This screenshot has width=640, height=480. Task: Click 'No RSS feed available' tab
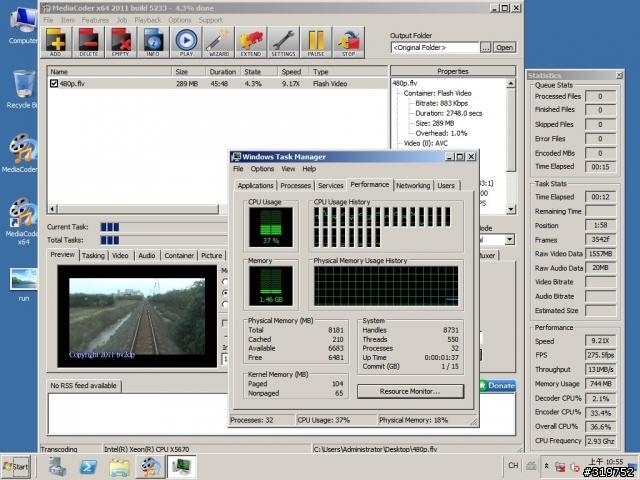click(84, 386)
